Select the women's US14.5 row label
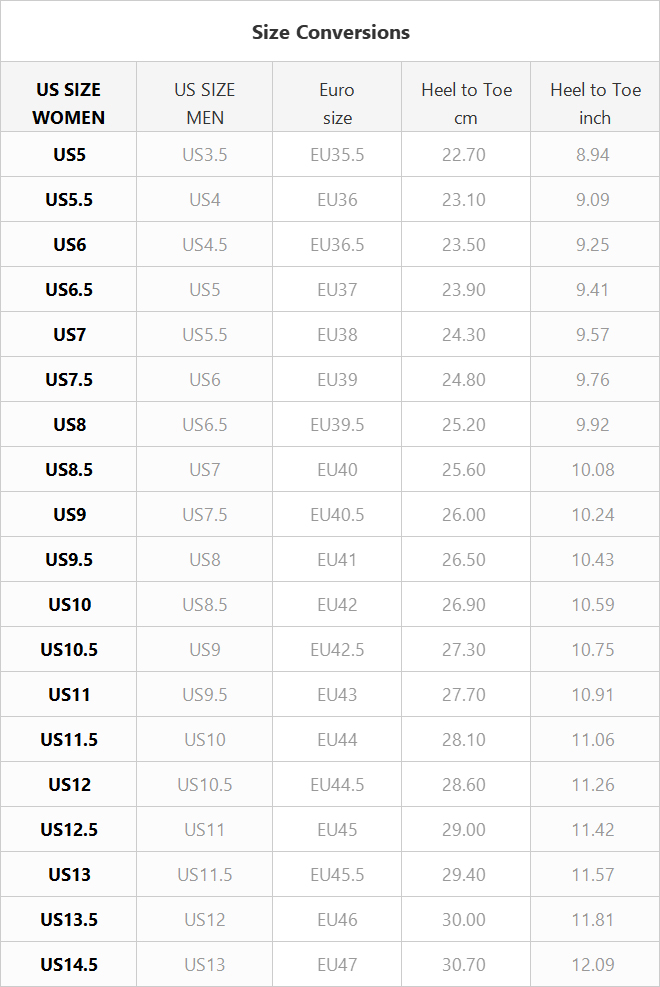 69,965
